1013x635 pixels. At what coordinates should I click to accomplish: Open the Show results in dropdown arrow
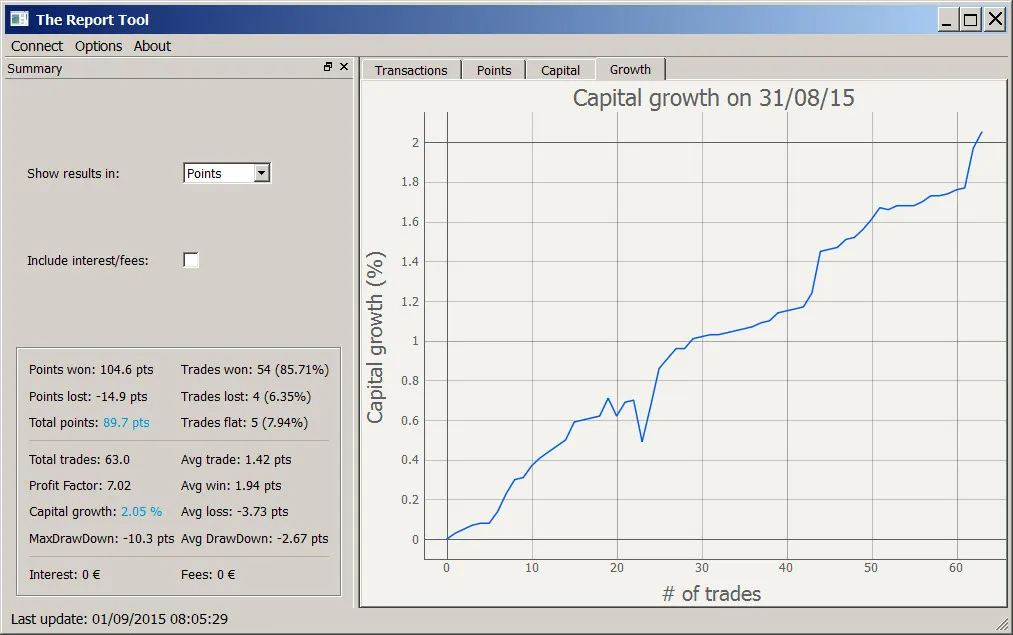click(262, 172)
